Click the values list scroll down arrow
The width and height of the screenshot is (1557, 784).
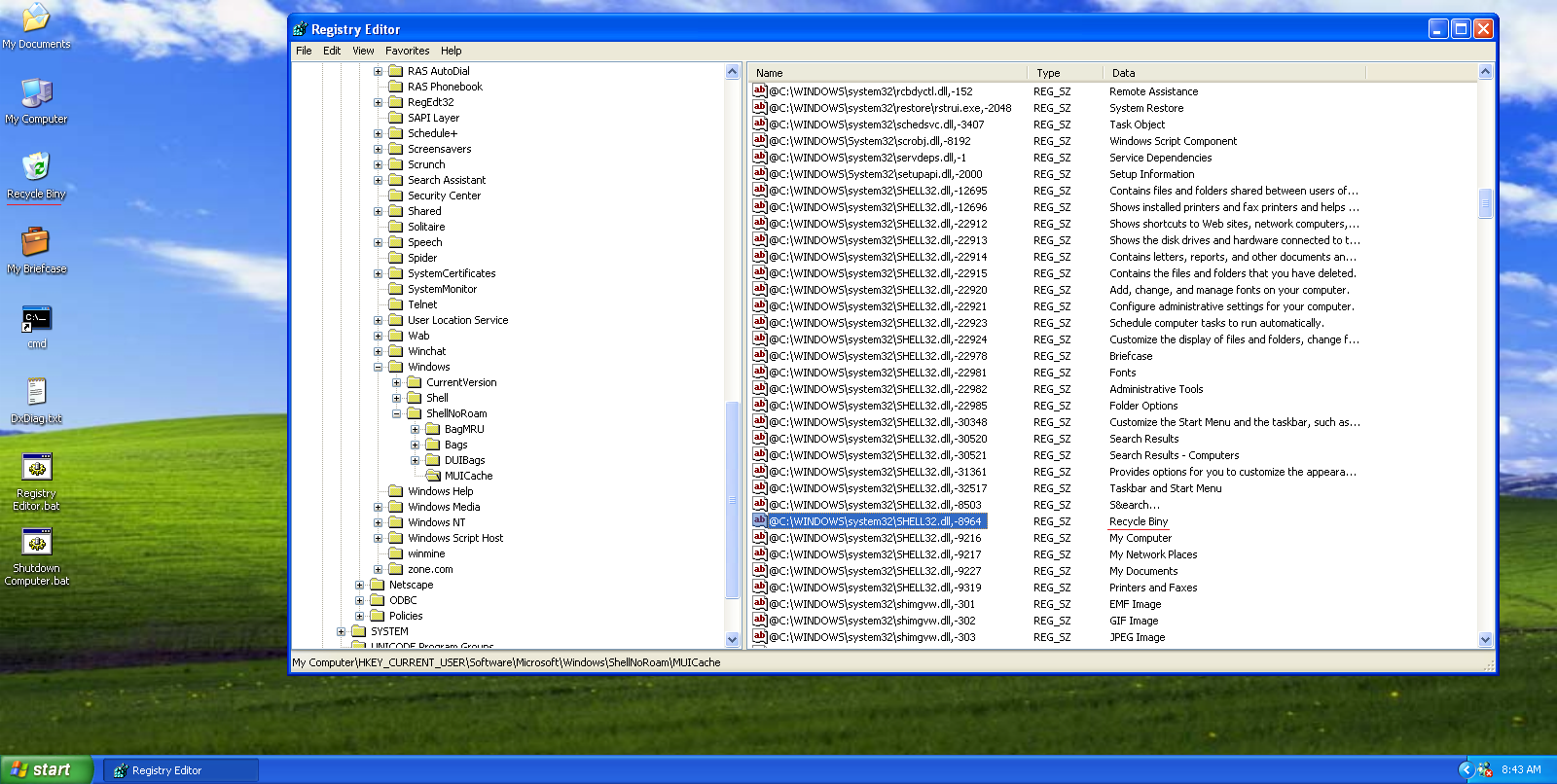(x=1485, y=639)
